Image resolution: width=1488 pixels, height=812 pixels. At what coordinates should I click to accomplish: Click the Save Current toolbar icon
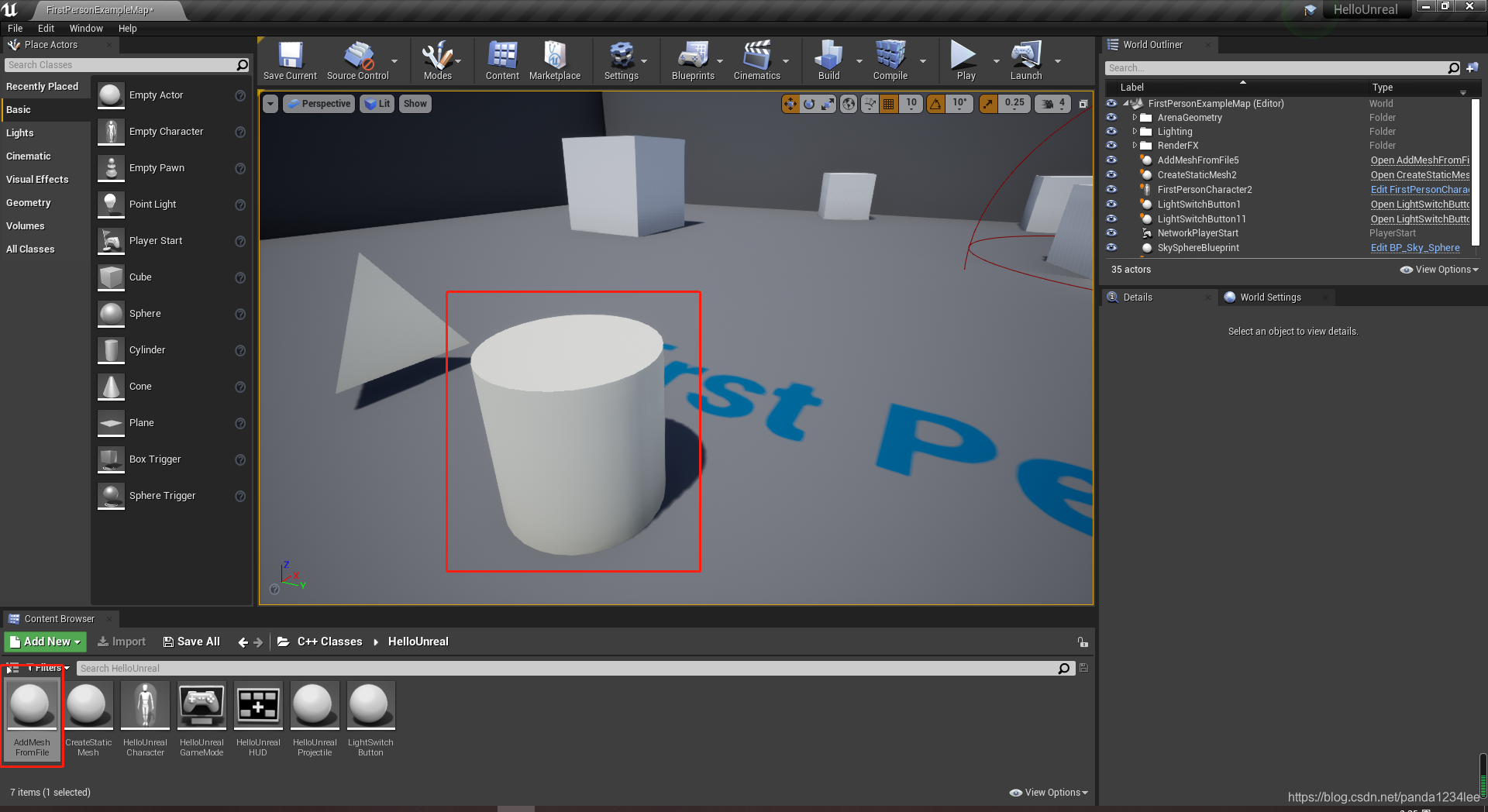pyautogui.click(x=290, y=60)
